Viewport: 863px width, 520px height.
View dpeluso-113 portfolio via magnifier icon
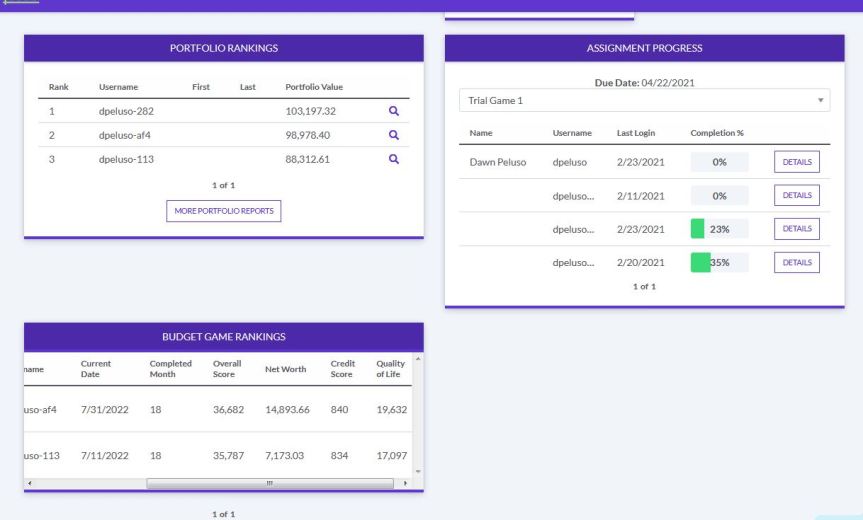pos(393,158)
